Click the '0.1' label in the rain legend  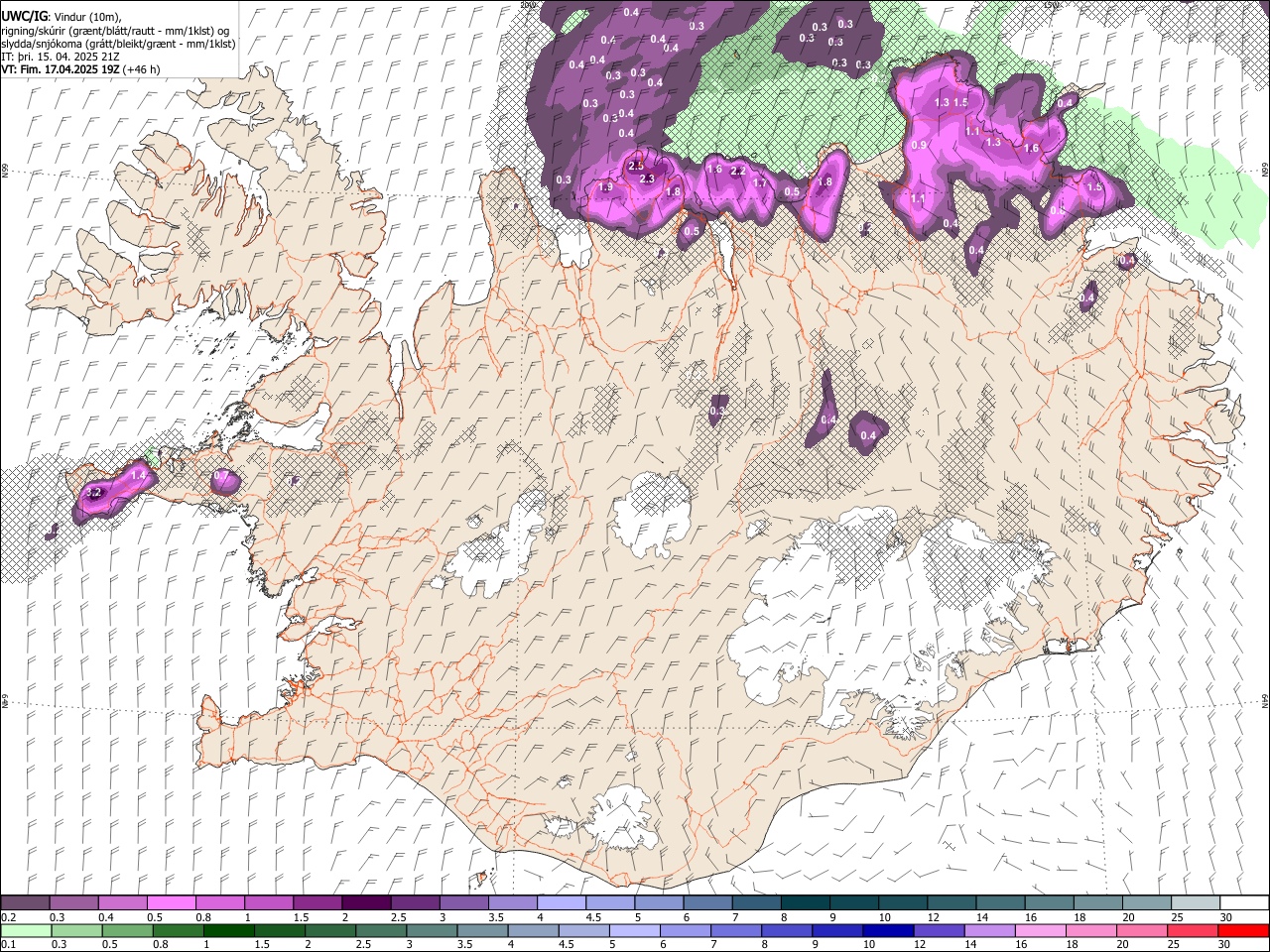pos(7,945)
